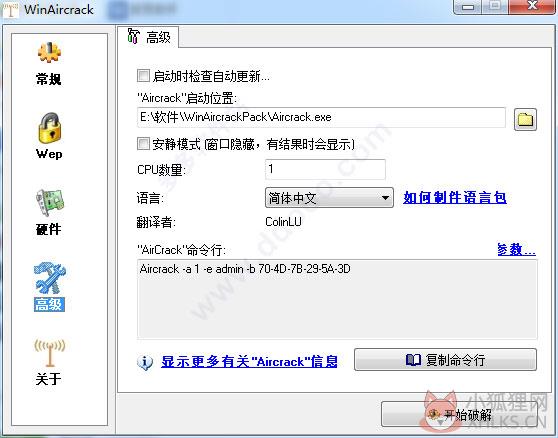
Task: Open 显示更多有关"Aircrack"信息 link
Action: 249,362
